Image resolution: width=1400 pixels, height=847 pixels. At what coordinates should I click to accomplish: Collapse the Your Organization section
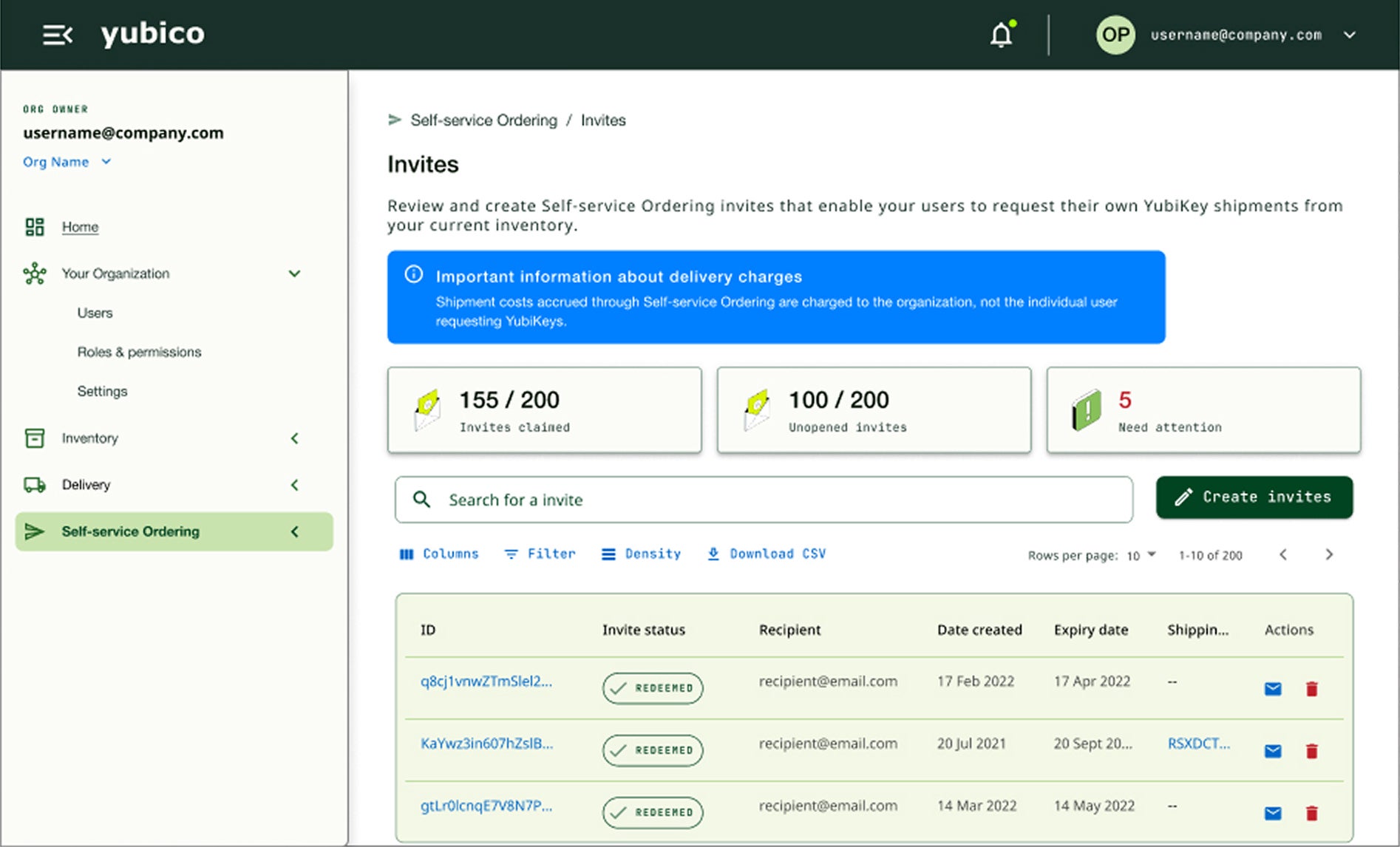[294, 273]
